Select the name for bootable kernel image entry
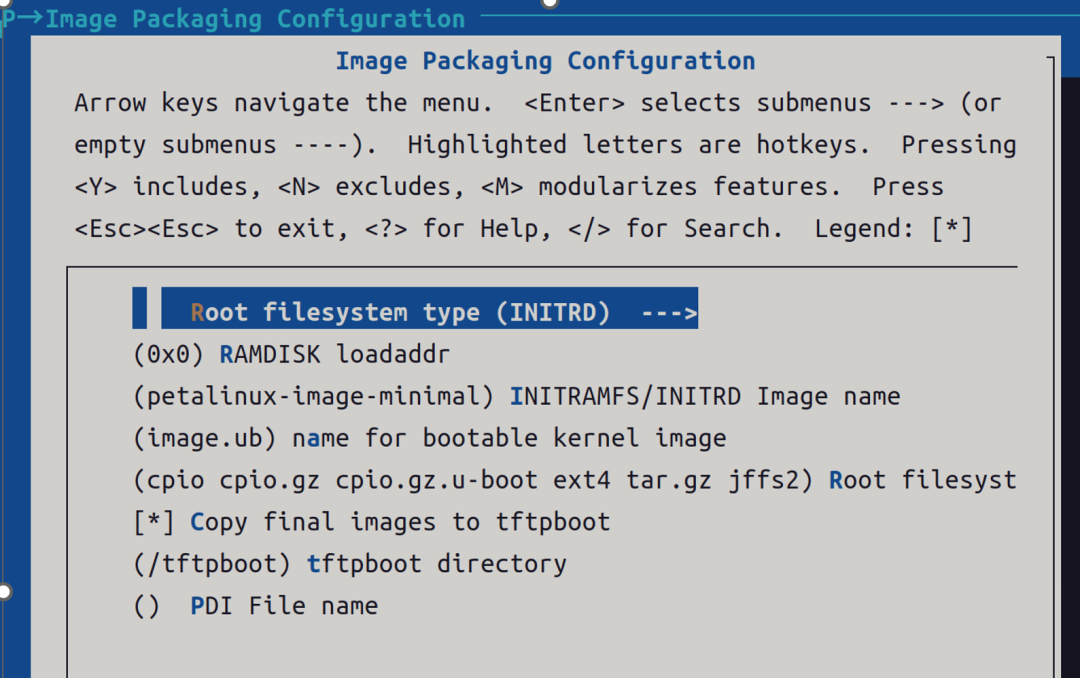Image resolution: width=1080 pixels, height=678 pixels. pyautogui.click(x=430, y=438)
